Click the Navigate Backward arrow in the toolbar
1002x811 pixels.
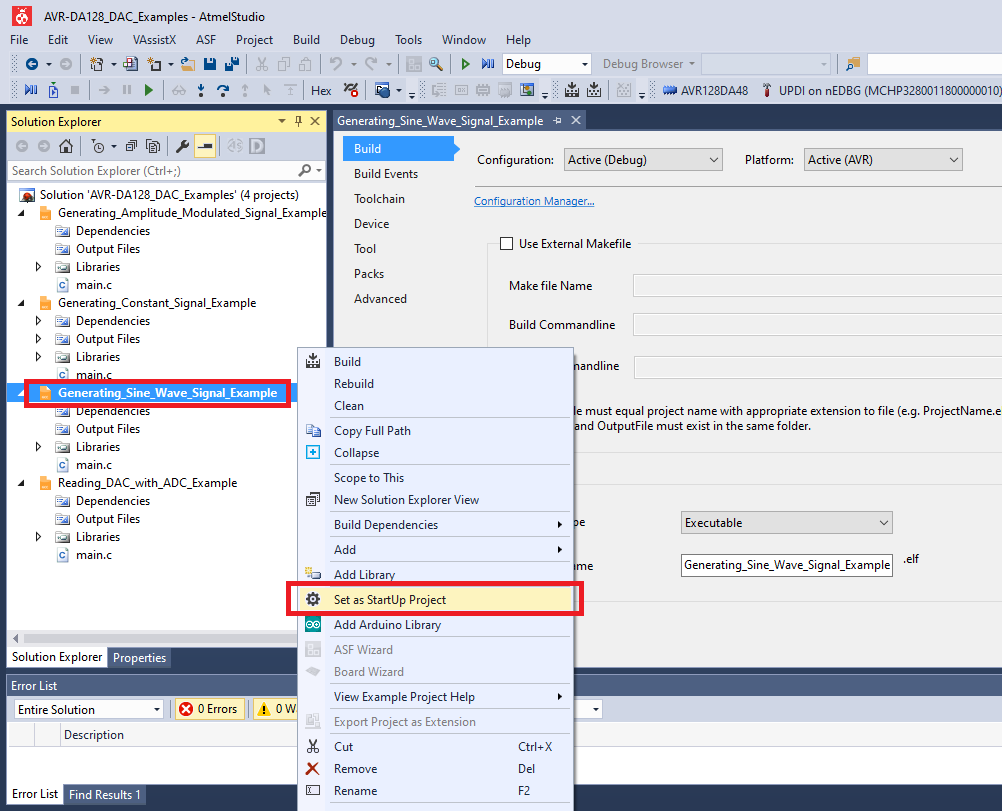click(x=31, y=64)
